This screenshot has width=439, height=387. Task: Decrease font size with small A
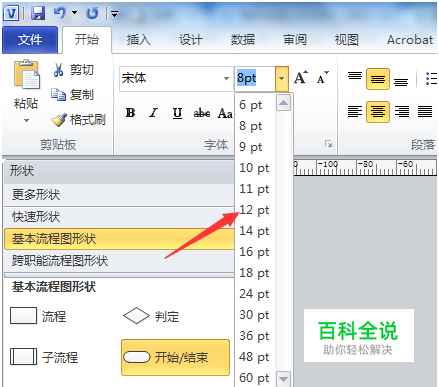click(322, 78)
